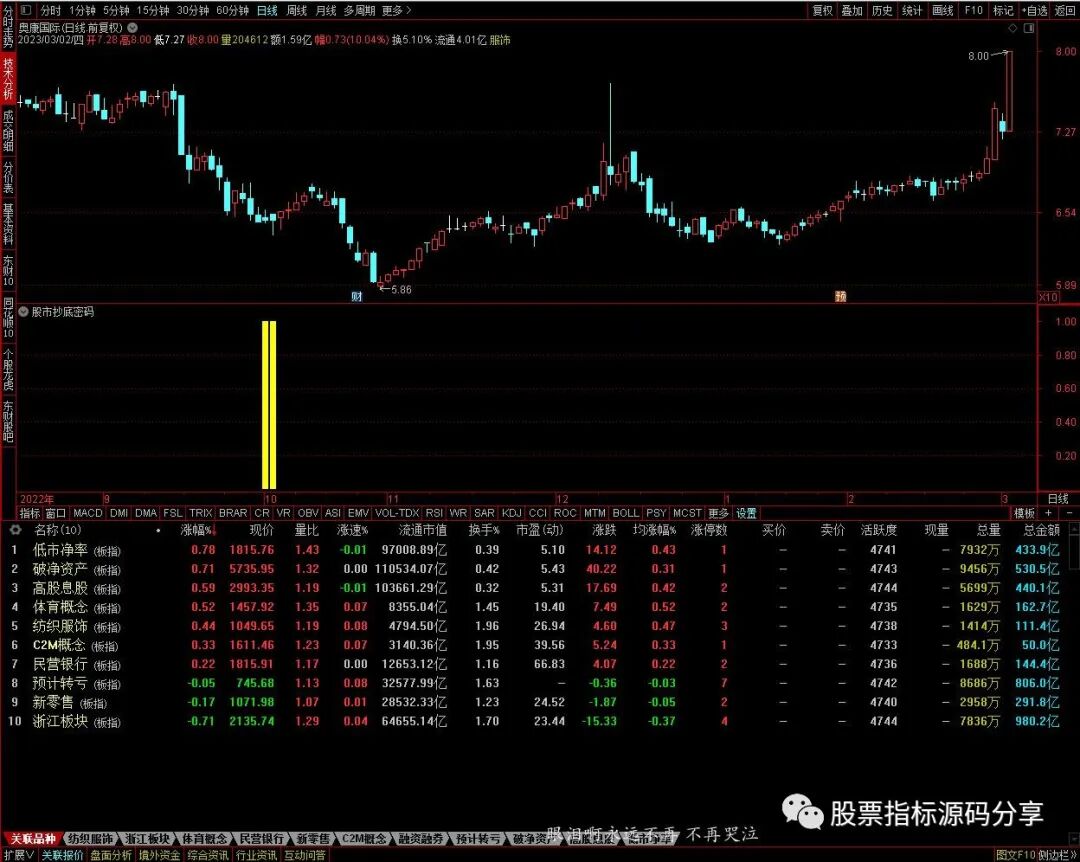The height and width of the screenshot is (862, 1080).
Task: Click the diamond icon at chart top-right
Action: (x=1012, y=28)
